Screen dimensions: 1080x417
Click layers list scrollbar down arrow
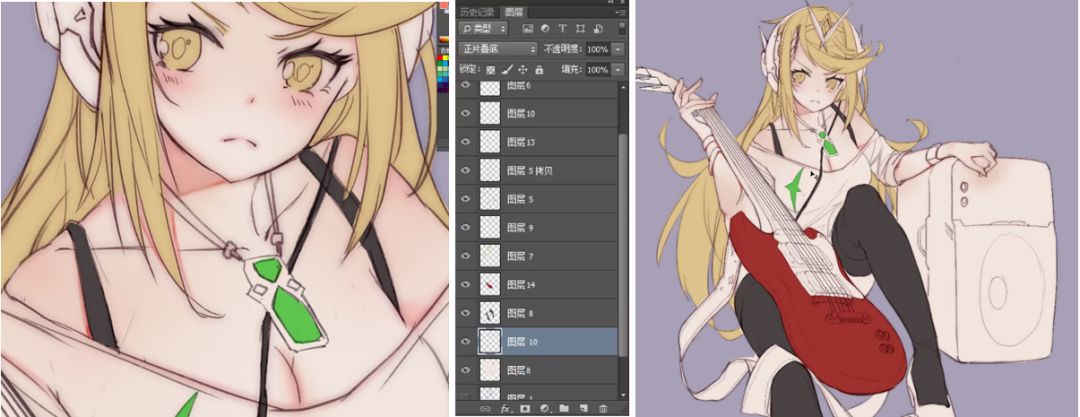pos(623,395)
